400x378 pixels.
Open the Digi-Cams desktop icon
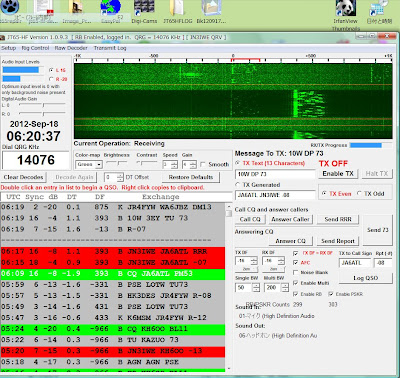pos(144,11)
